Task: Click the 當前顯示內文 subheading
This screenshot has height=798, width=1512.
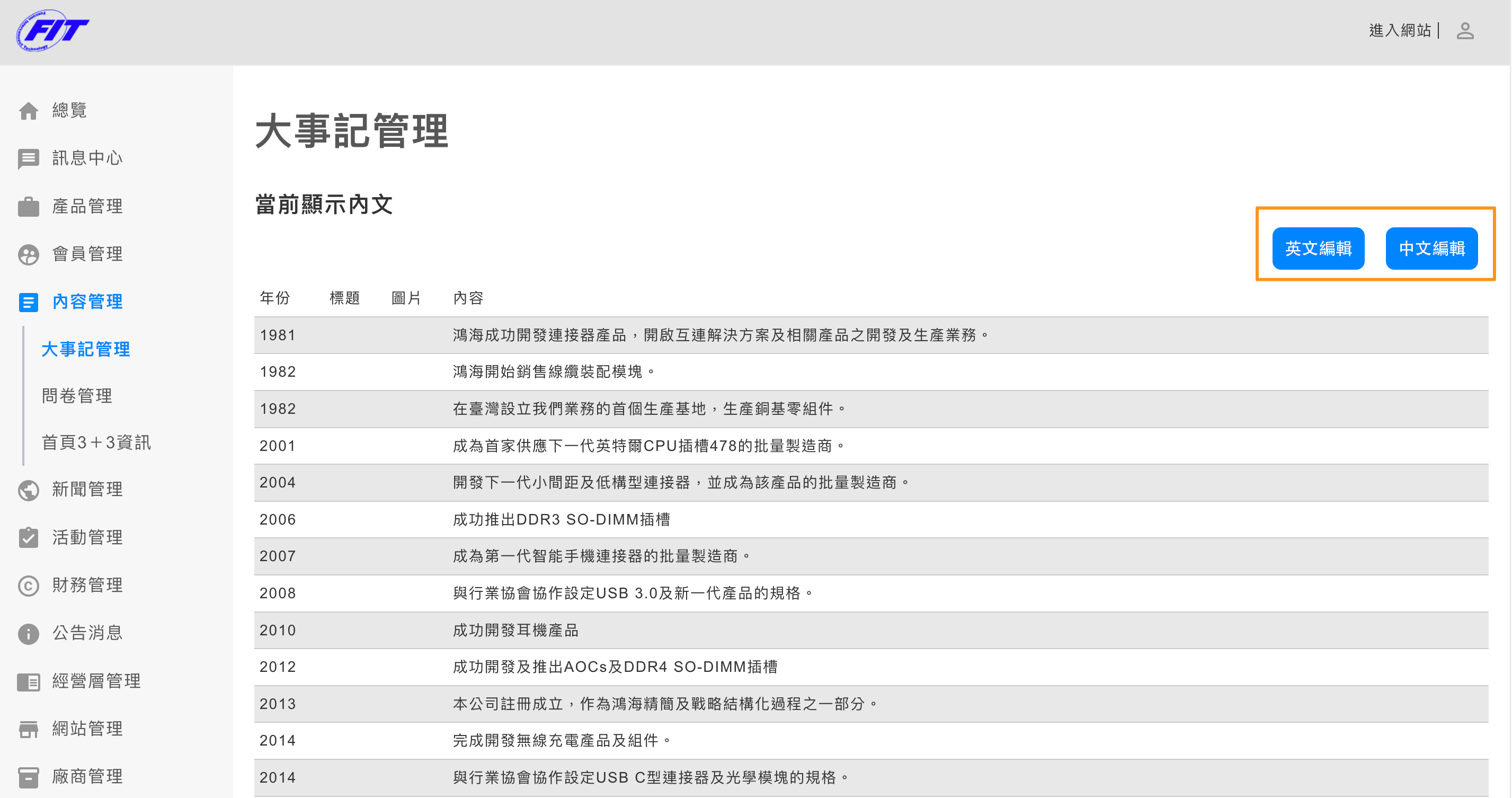Action: (324, 205)
